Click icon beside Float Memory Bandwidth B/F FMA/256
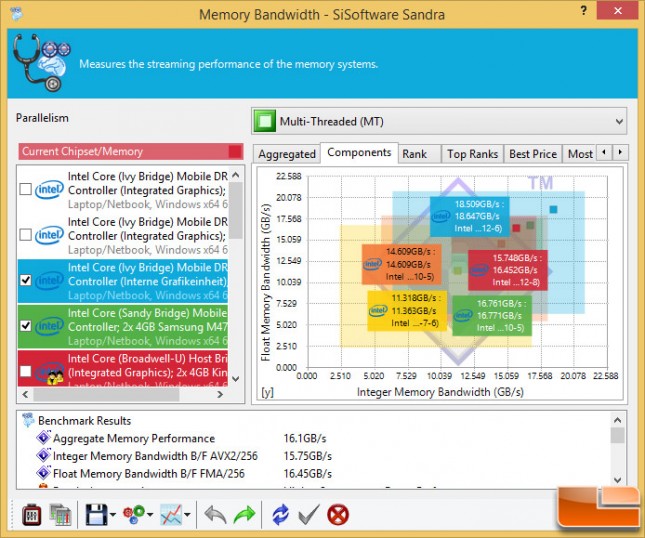645x538 pixels. pos(43,473)
